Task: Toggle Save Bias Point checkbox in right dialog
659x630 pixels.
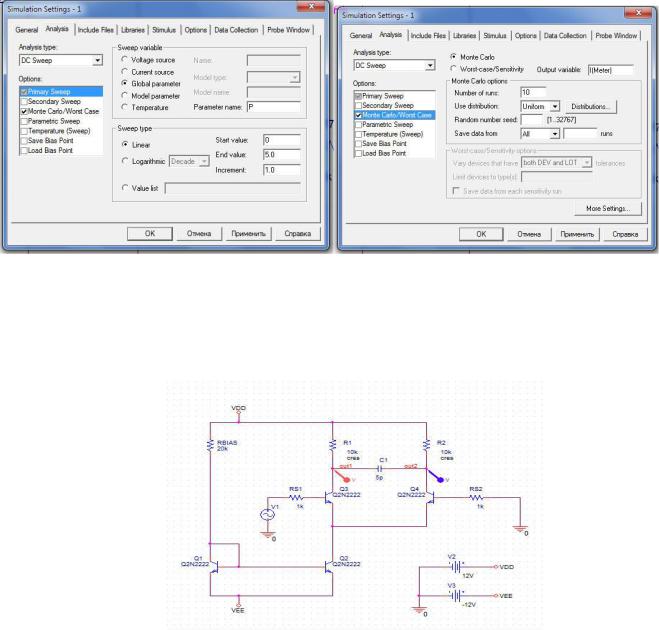Action: 358,144
